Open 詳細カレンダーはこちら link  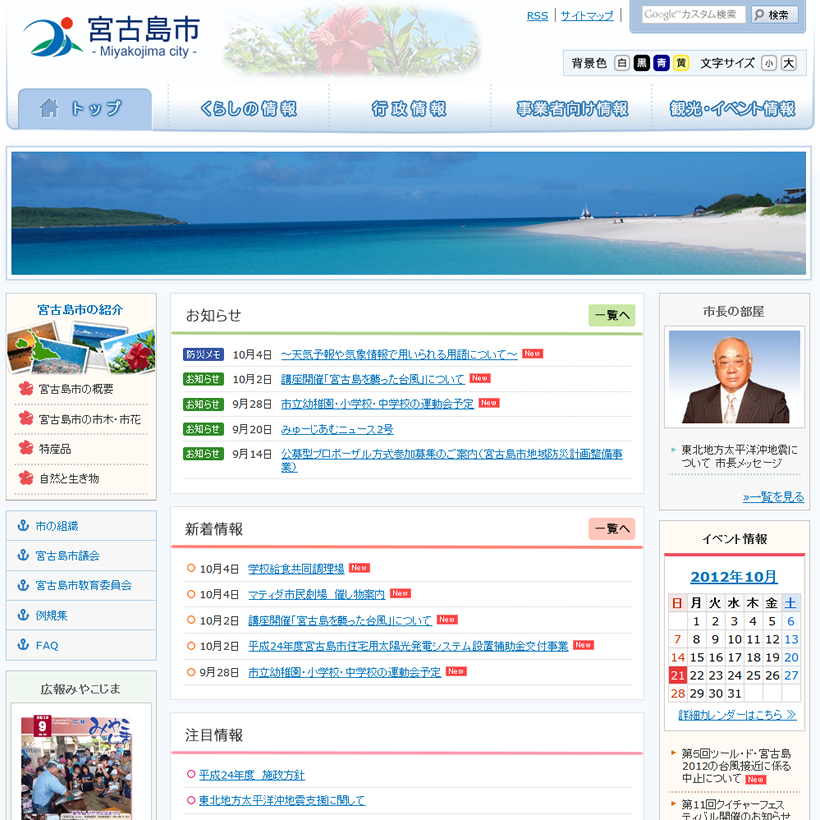point(736,715)
